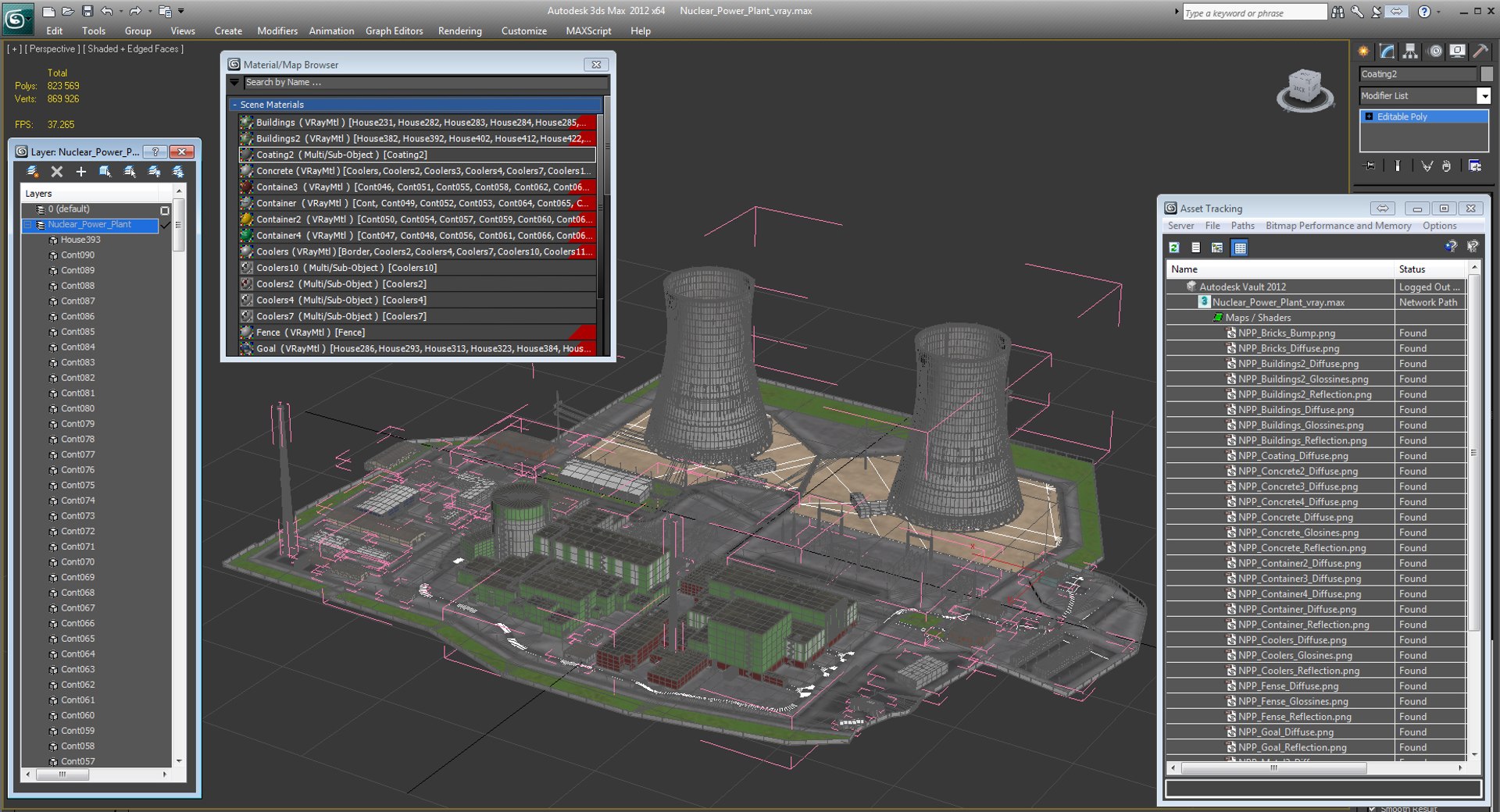The height and width of the screenshot is (812, 1500).
Task: Select NPP_Coating_Diffuse.png in Asset Tracking
Action: pyautogui.click(x=1293, y=456)
